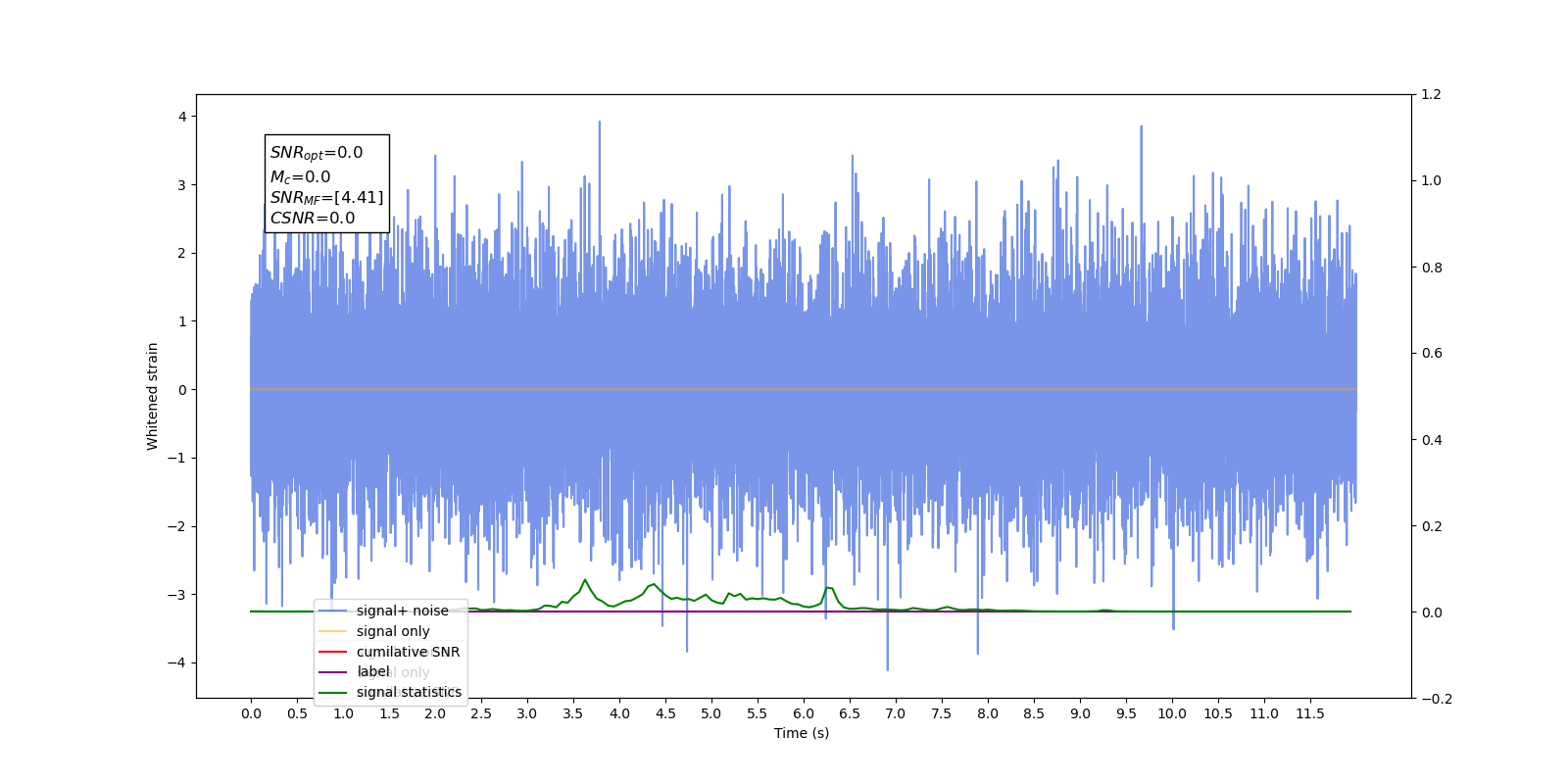This screenshot has width=1568, height=784.
Task: Click the x-axis tick label 9.0
Action: point(1080,713)
